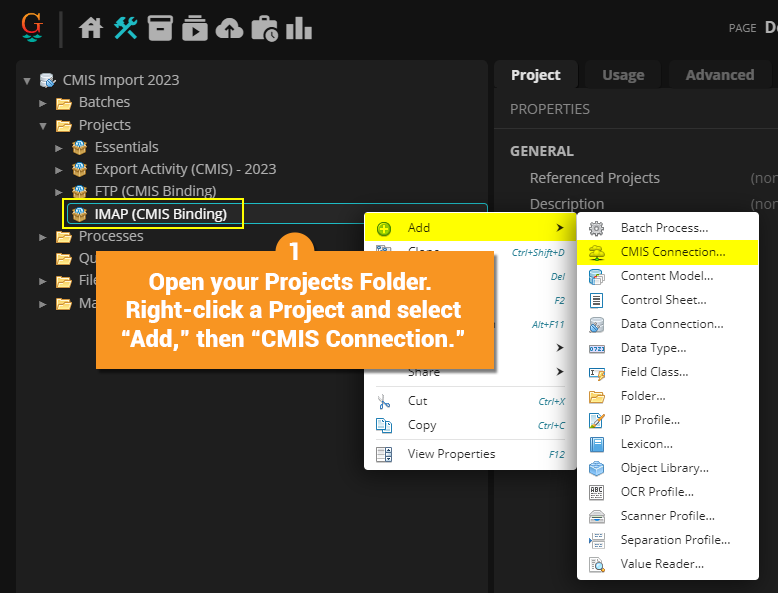Screen dimensions: 778x593
Task: Select Export Activity (CMIS) - 2023 node
Action: 186,169
